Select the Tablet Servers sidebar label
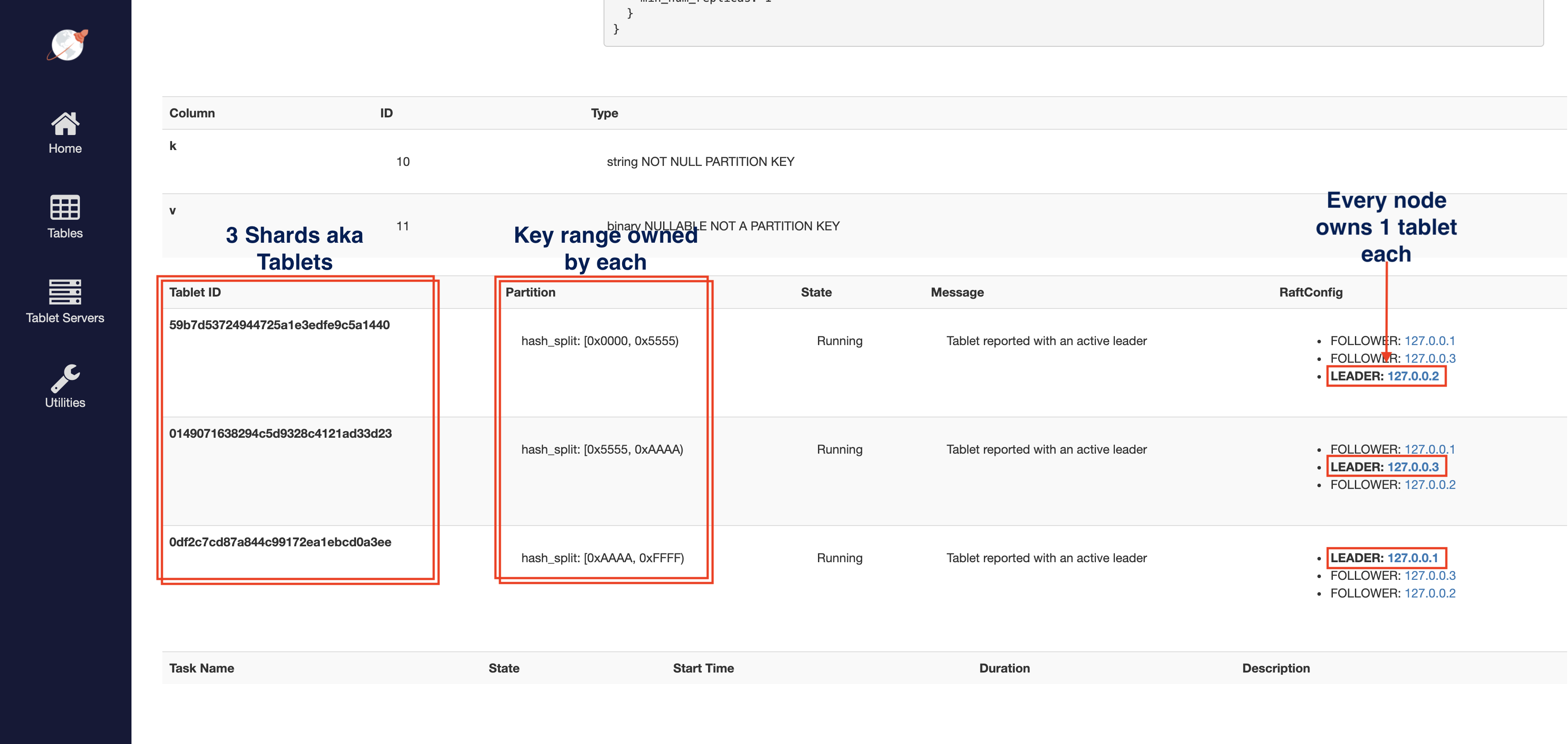The image size is (1568, 744). tap(64, 318)
